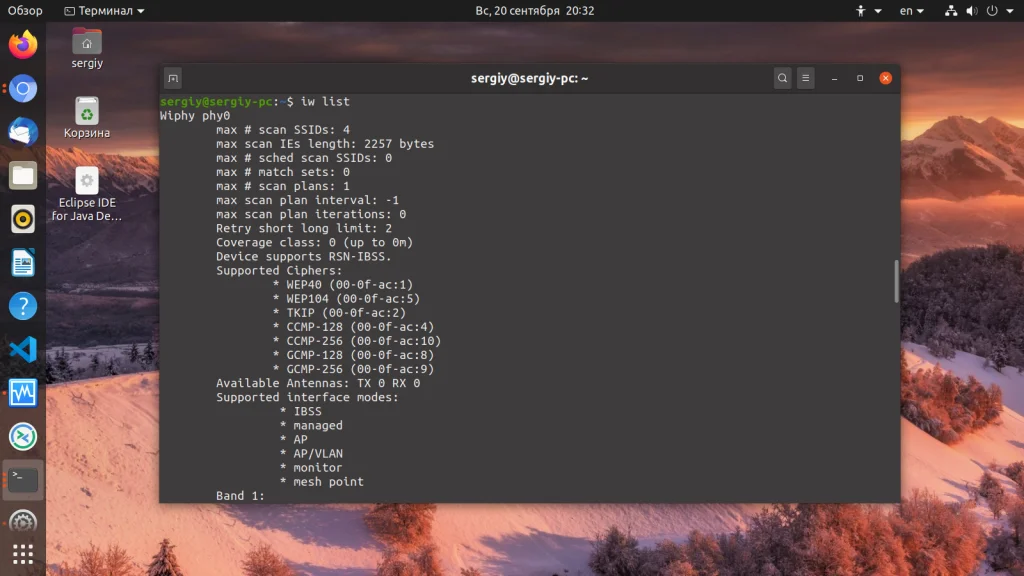Expand the en keyboard layout dropdown
Viewport: 1024px width, 576px height.
(x=912, y=10)
